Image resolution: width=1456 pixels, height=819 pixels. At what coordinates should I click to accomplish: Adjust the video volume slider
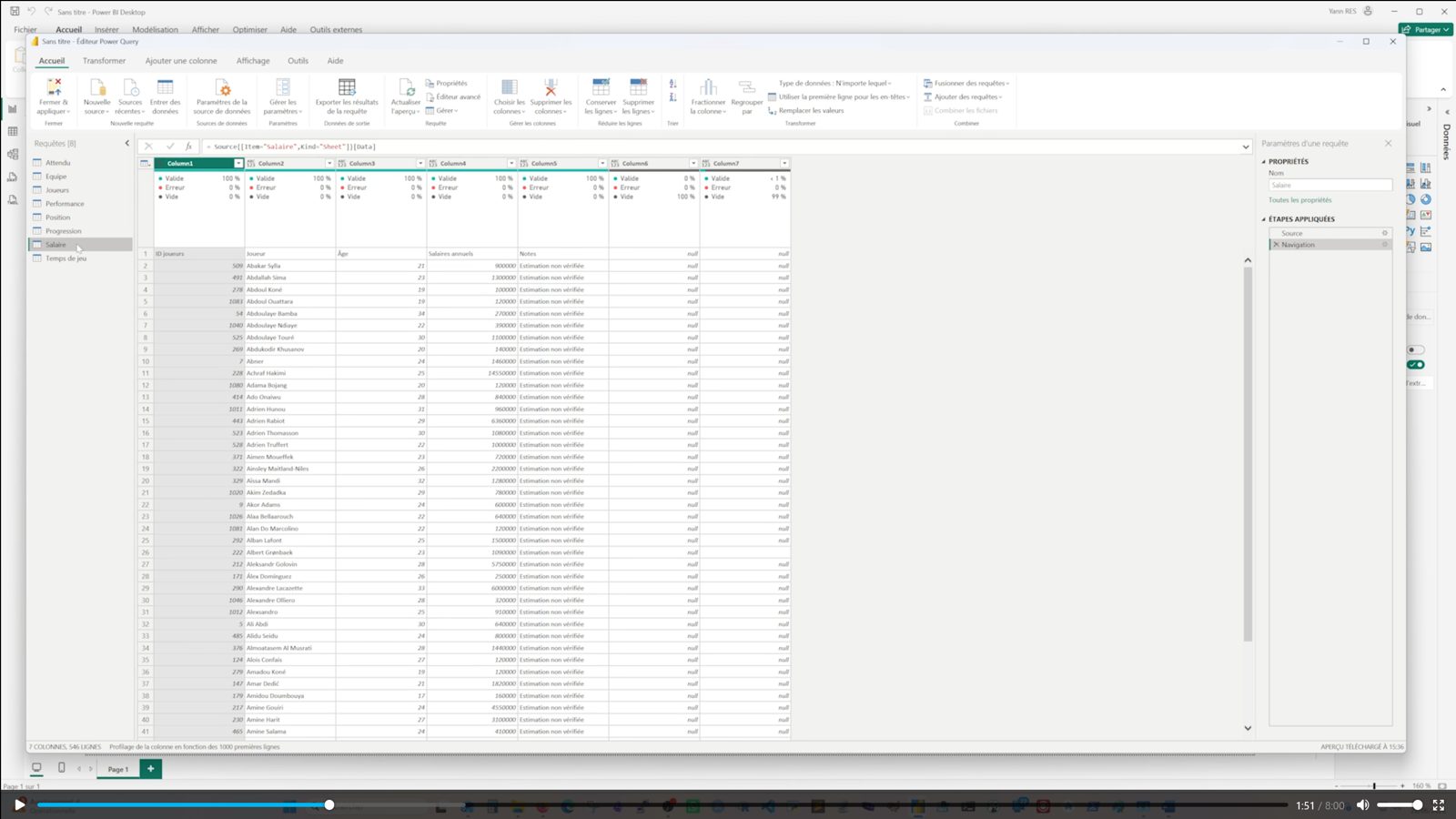point(1400,805)
